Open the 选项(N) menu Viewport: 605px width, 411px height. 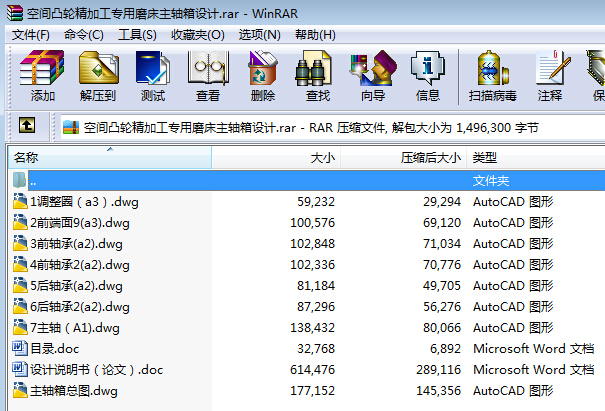259,35
